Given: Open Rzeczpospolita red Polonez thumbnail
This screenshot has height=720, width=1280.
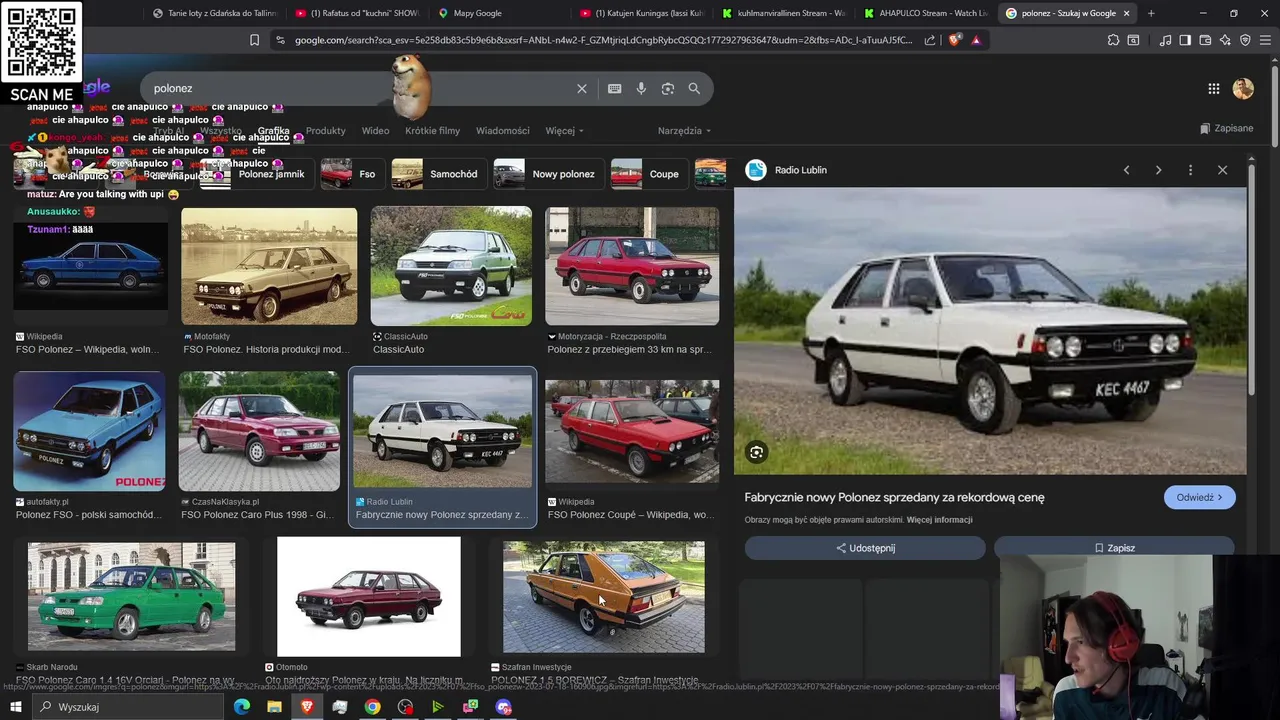Looking at the screenshot, I should tap(632, 266).
